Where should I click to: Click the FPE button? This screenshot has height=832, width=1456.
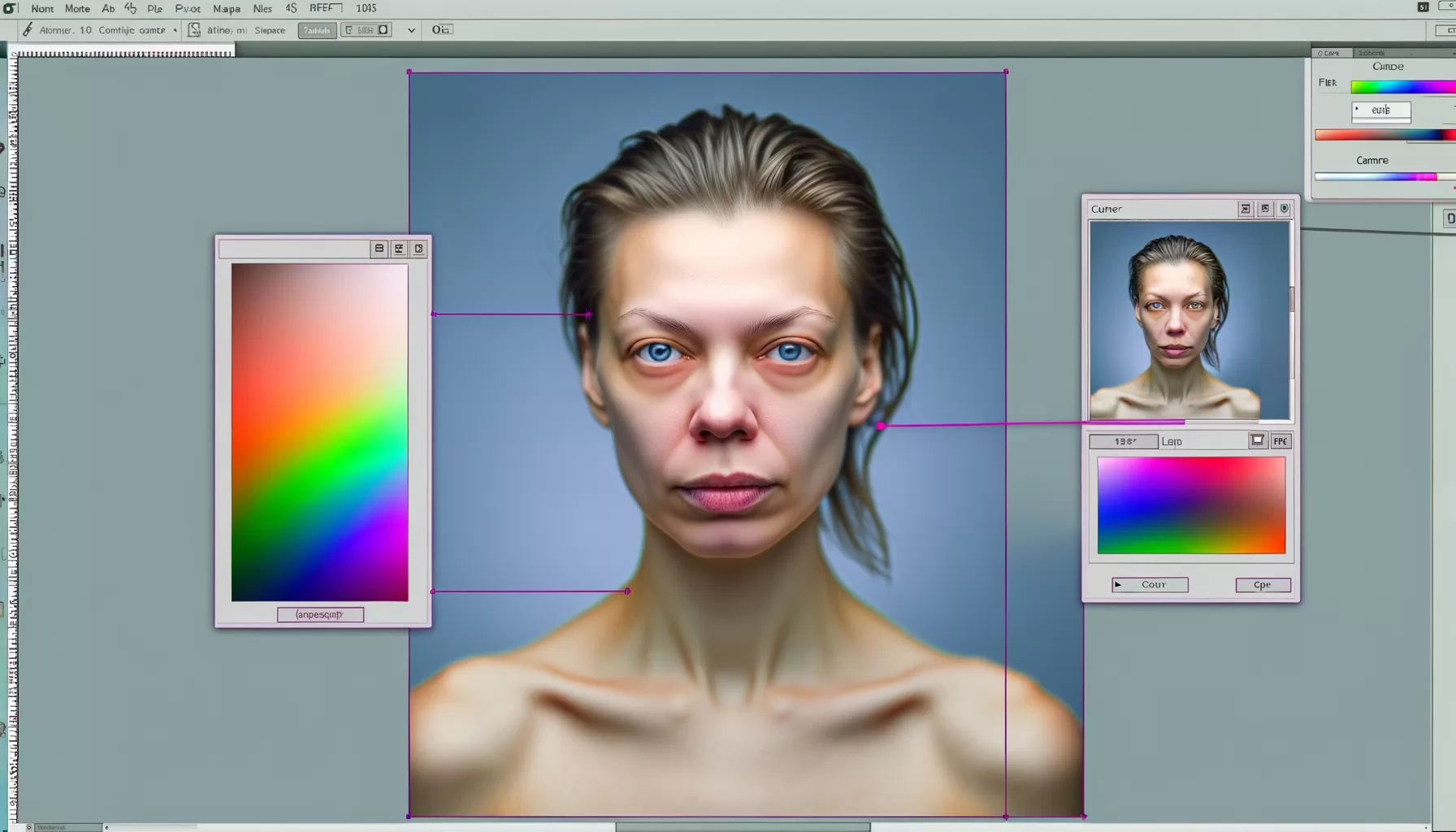1280,441
